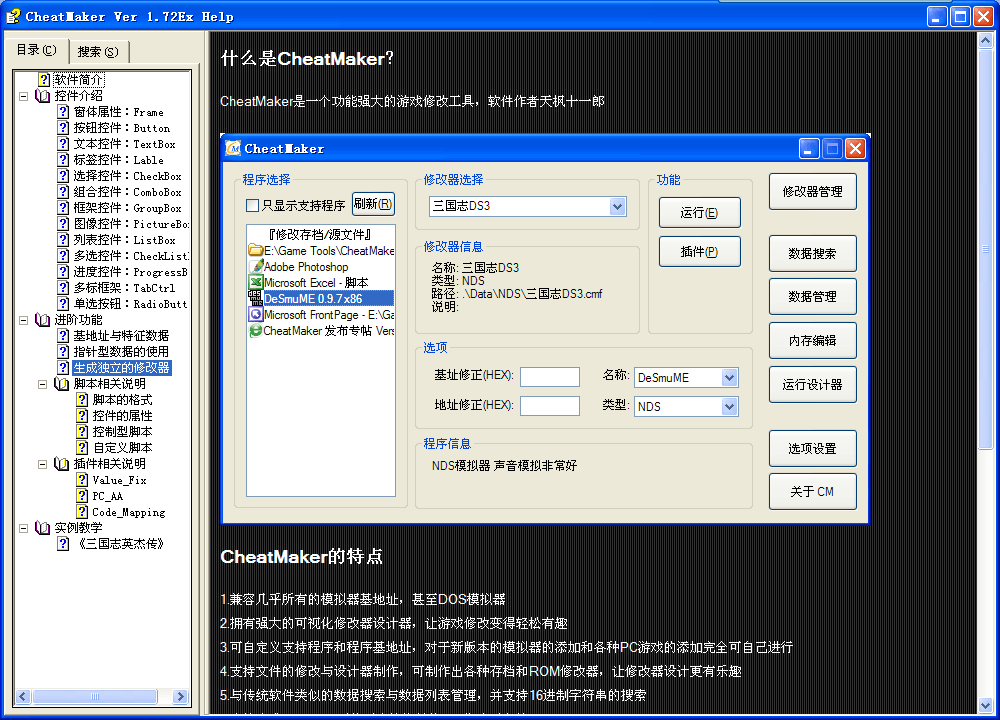The width and height of the screenshot is (1000, 720).
Task: Click the 插件(P) button
Action: click(700, 251)
